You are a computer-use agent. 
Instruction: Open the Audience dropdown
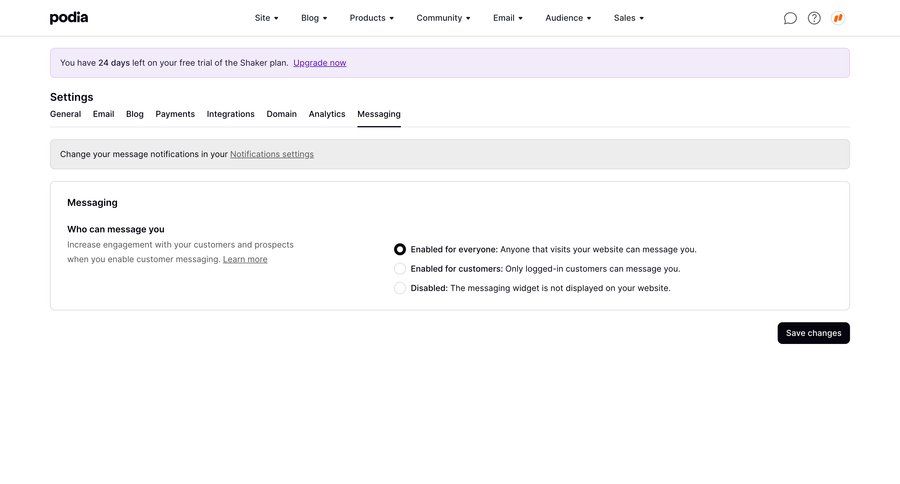pos(568,18)
